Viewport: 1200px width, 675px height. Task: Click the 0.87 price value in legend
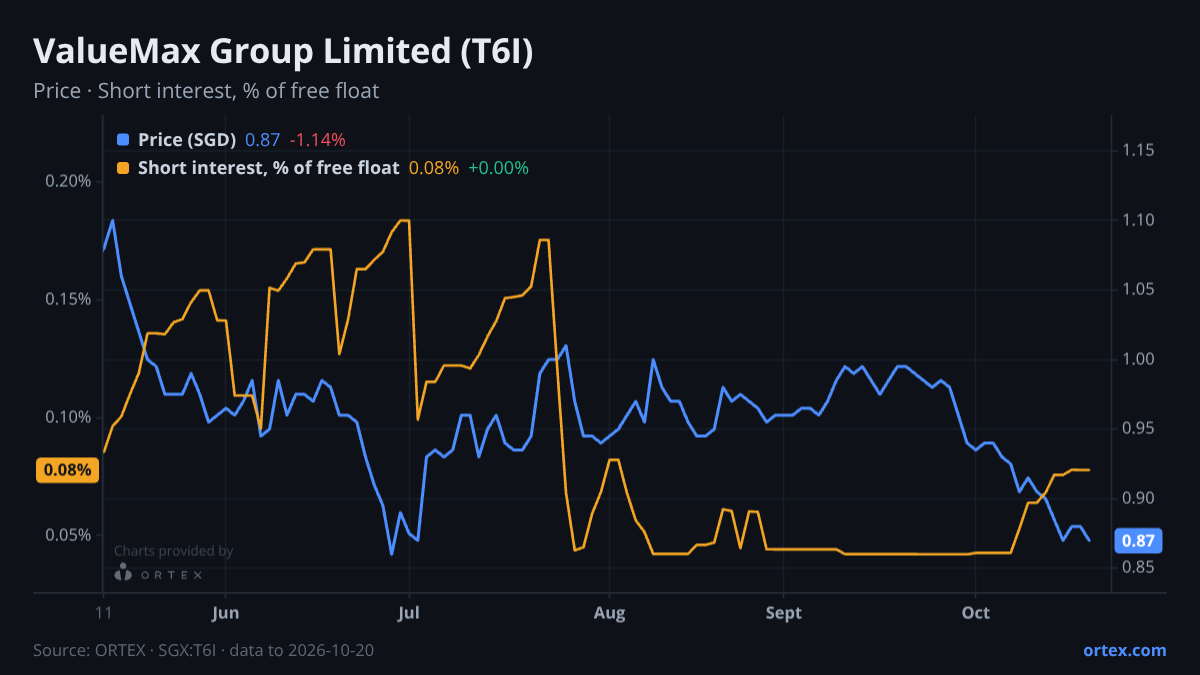coord(263,140)
